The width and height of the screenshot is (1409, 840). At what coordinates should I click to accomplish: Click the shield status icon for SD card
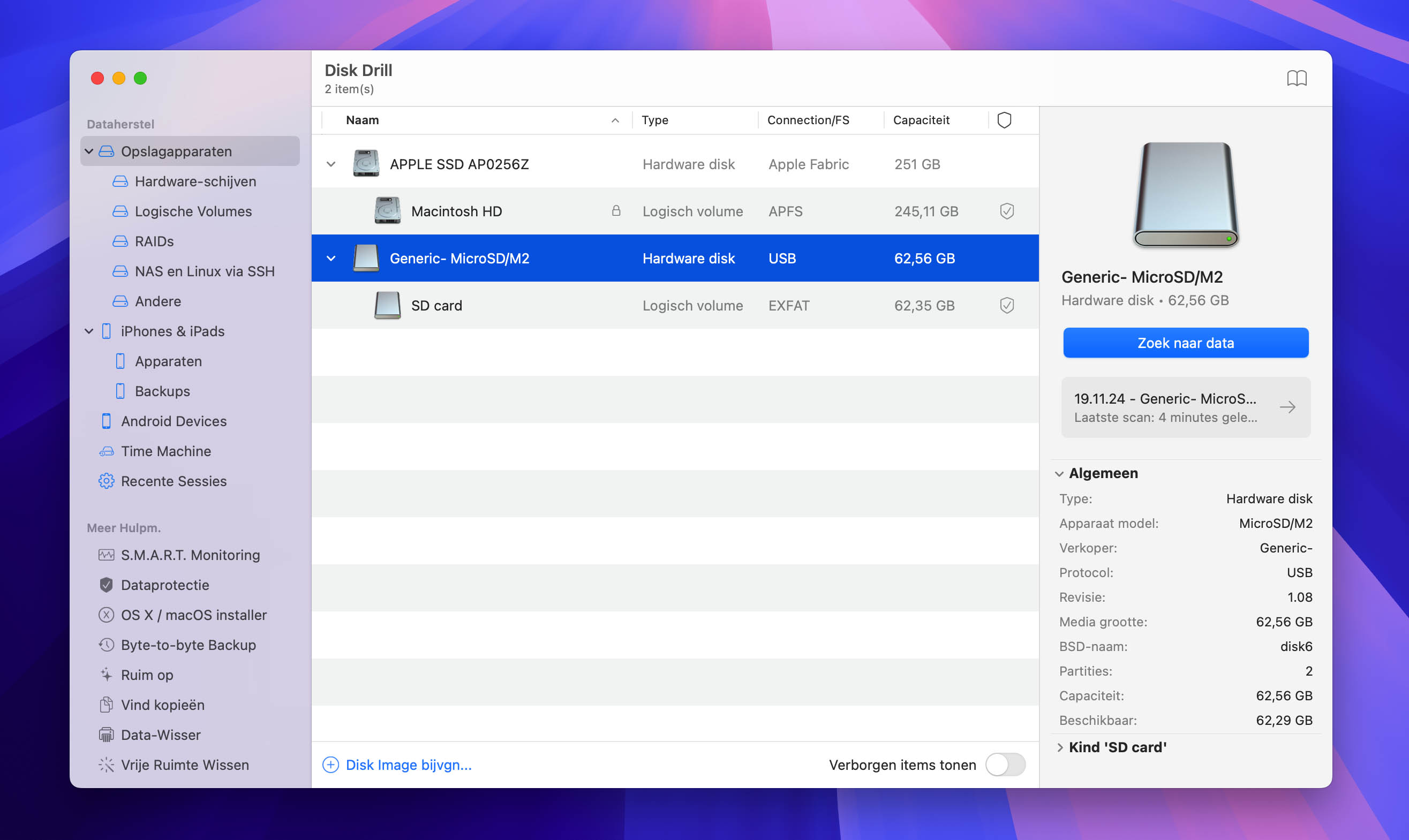1006,306
